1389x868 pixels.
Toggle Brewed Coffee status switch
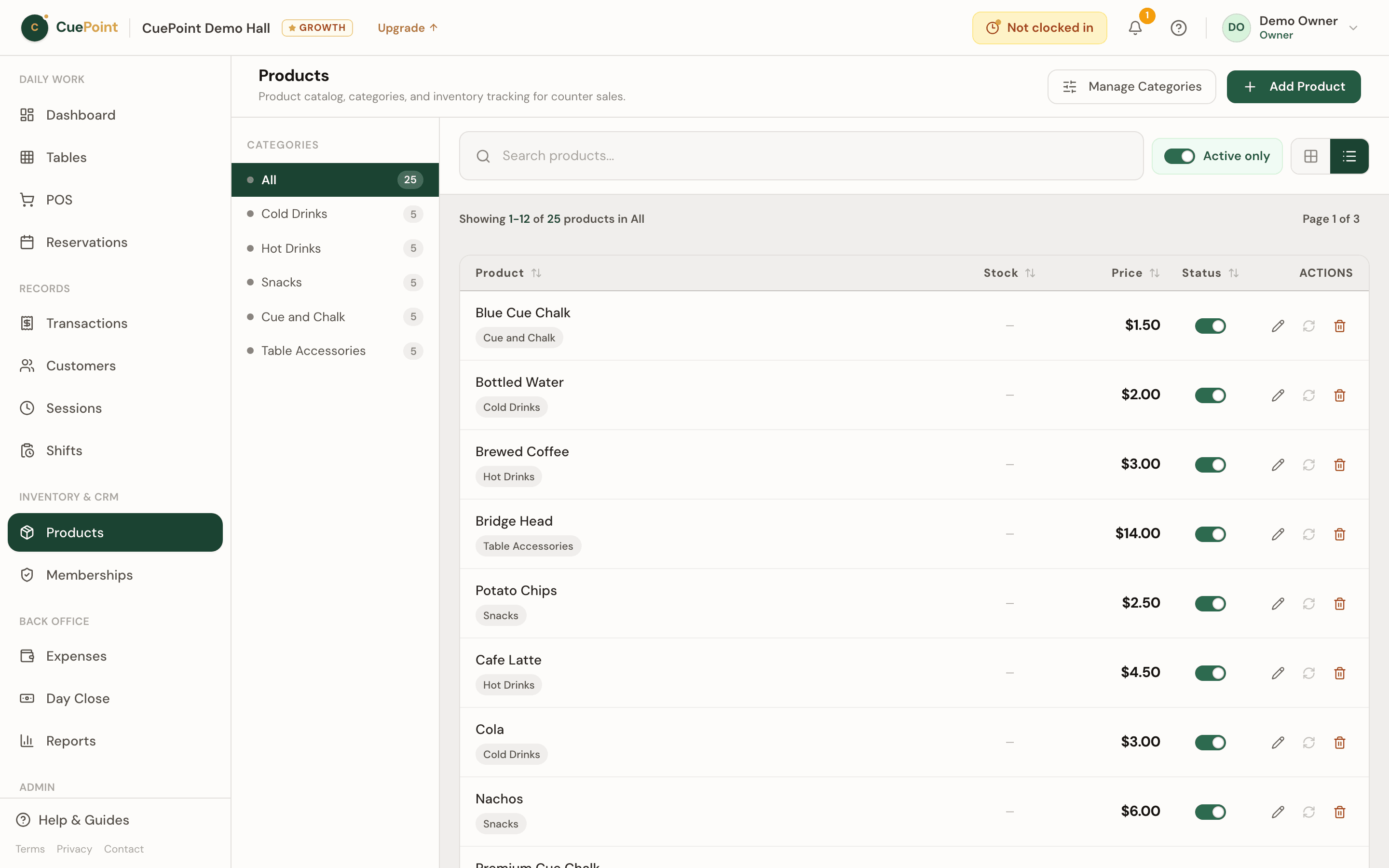pyautogui.click(x=1210, y=465)
